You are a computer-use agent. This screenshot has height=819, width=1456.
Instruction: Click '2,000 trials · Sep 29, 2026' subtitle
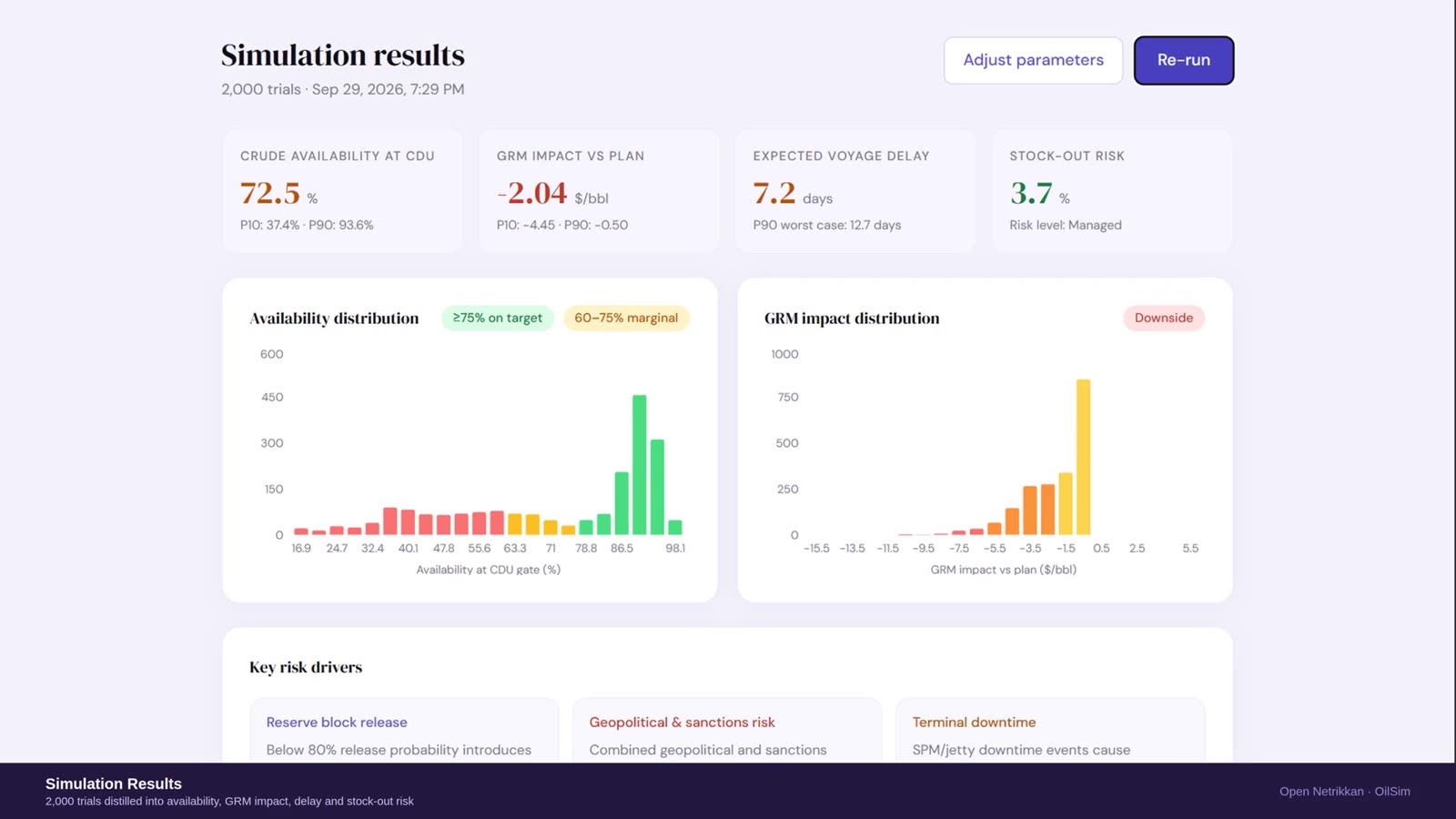pos(343,89)
